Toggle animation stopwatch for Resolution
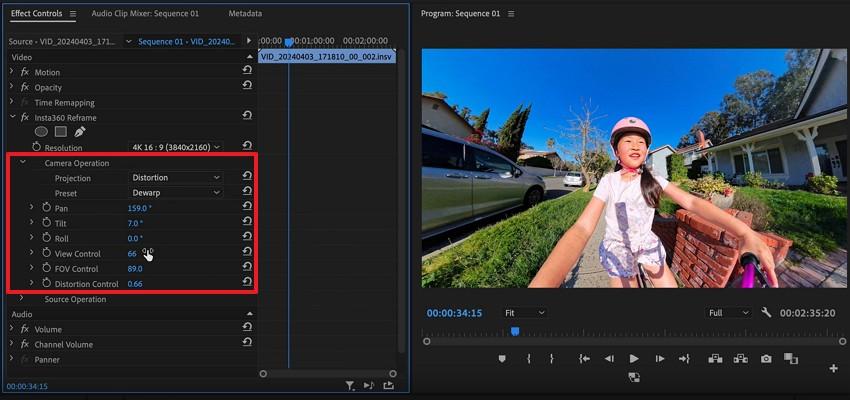The height and width of the screenshot is (400, 850). [37, 147]
